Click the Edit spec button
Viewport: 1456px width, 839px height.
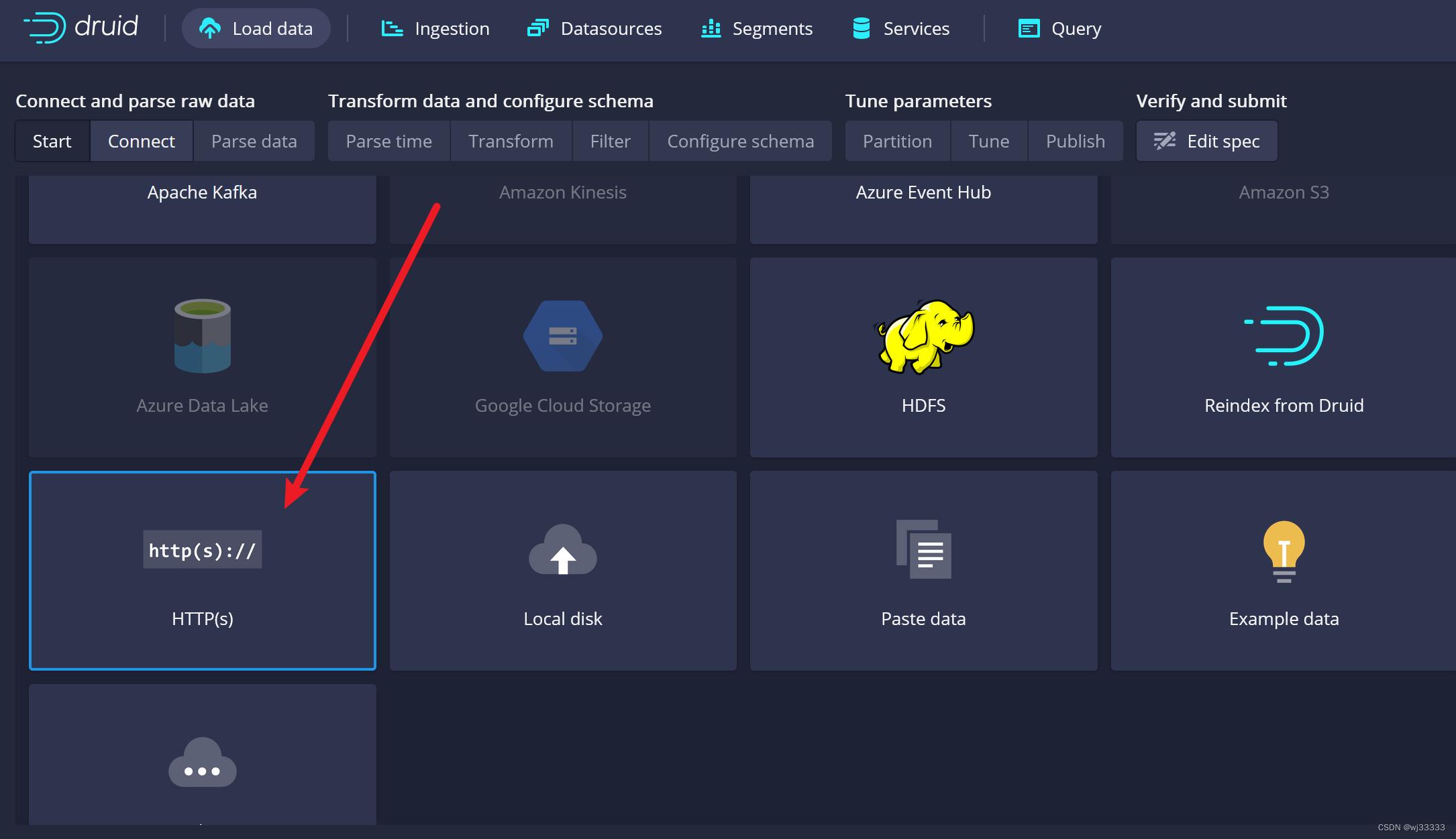pyautogui.click(x=1207, y=141)
